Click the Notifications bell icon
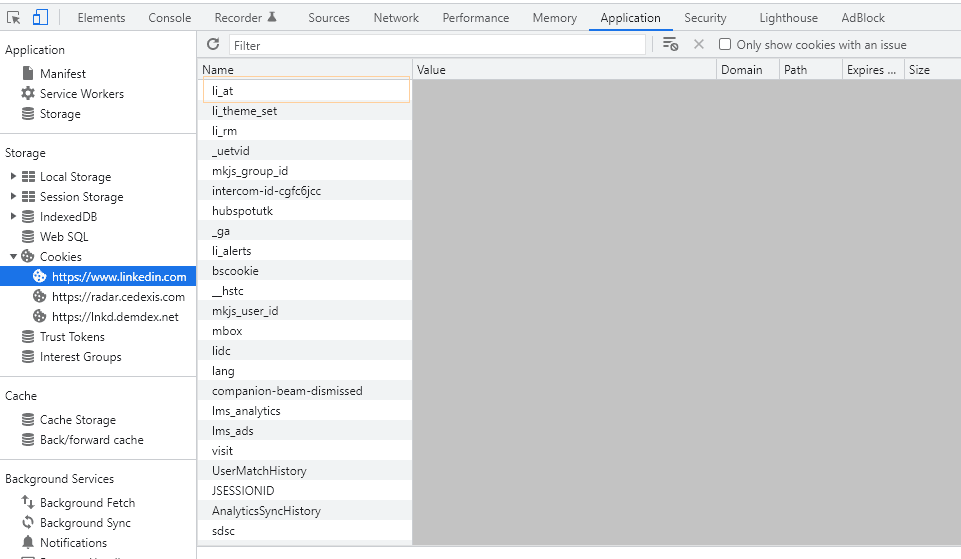The width and height of the screenshot is (961, 559). click(28, 542)
